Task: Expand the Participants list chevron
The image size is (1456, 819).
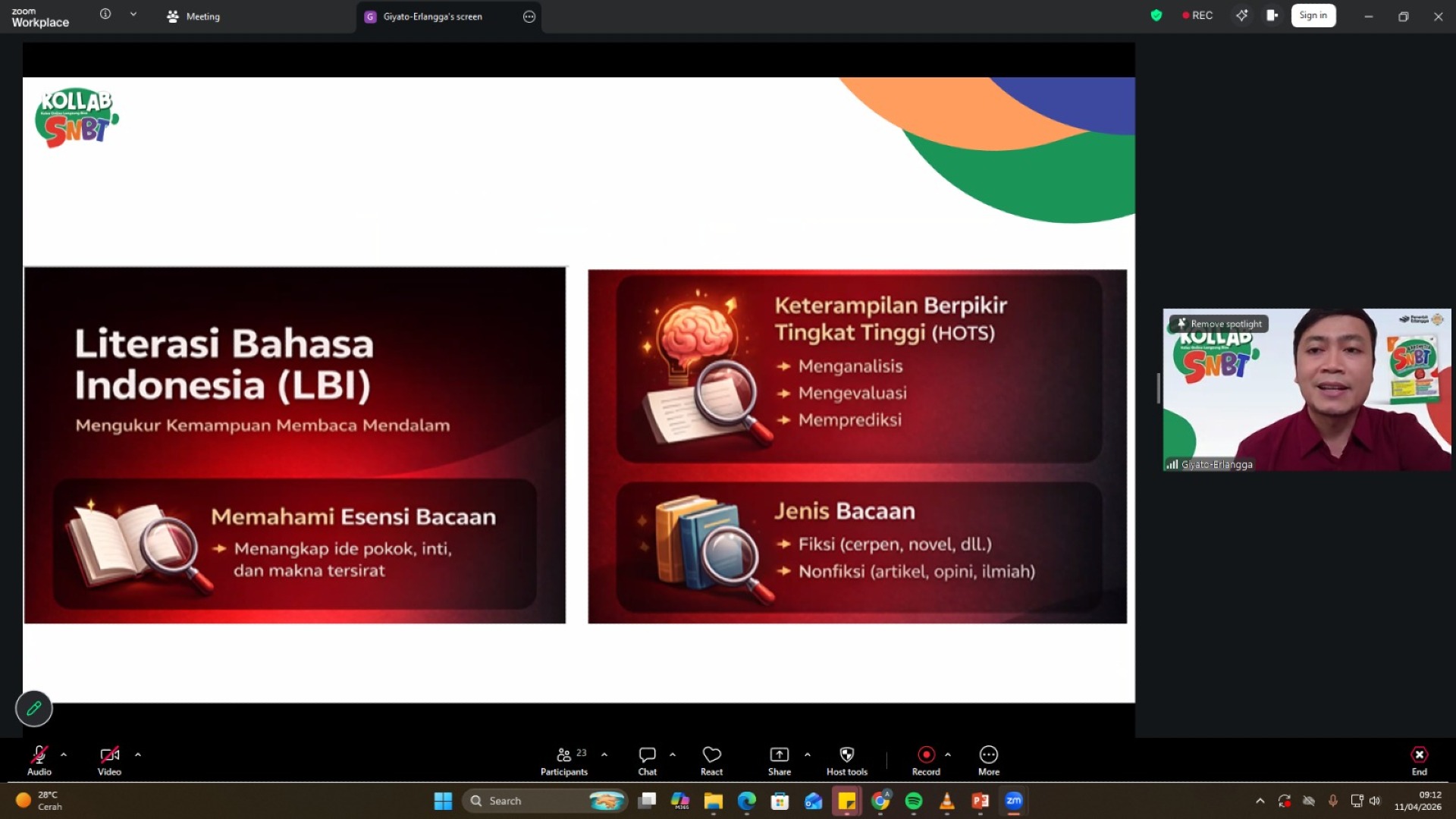Action: [604, 755]
